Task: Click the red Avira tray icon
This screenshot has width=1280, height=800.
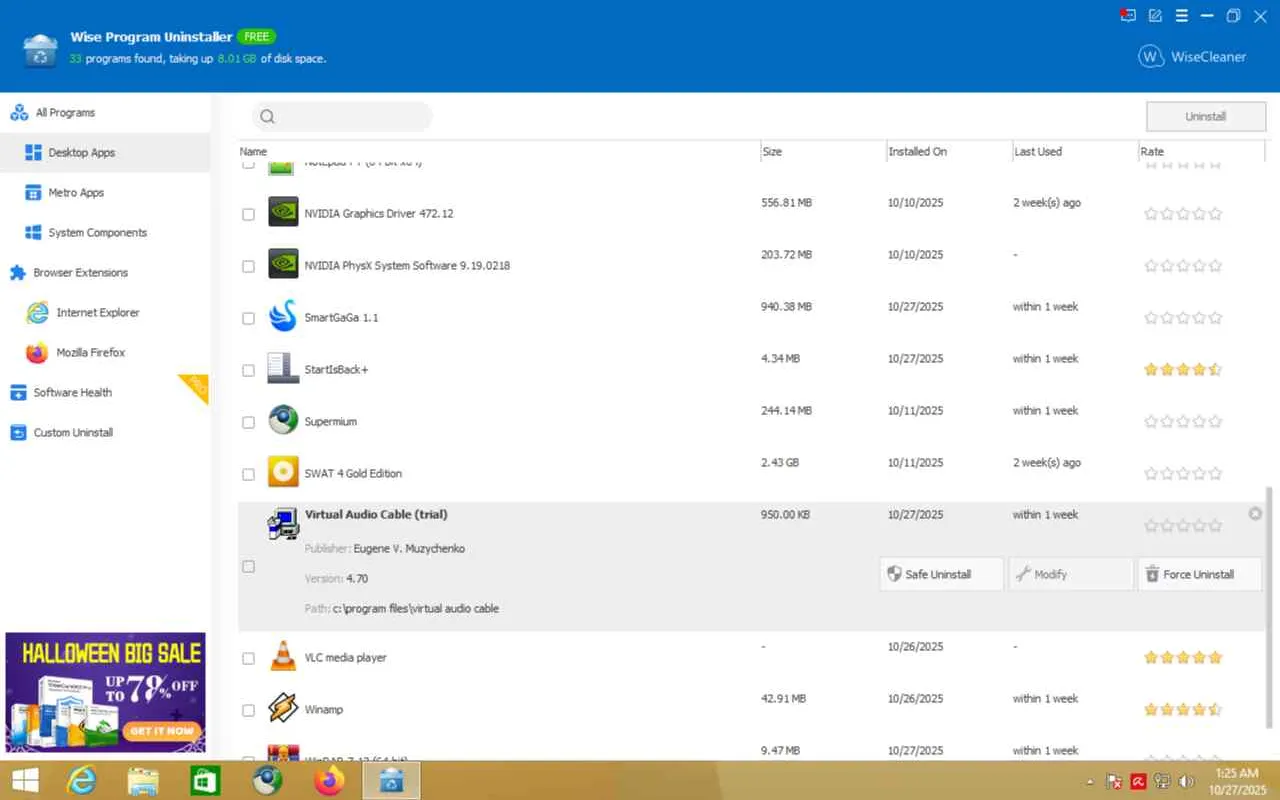Action: [1139, 782]
